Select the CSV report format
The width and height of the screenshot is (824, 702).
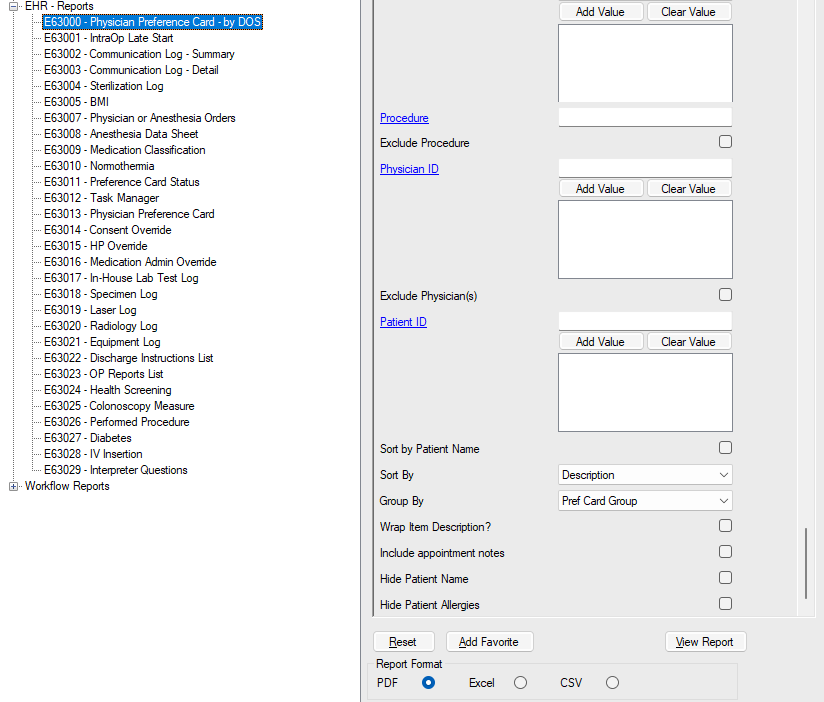click(612, 681)
